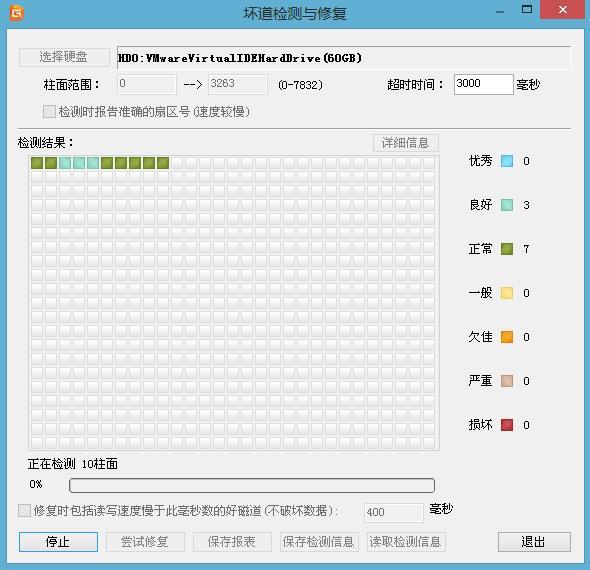This screenshot has height=570, width=590.
Task: Maximize the dialog window
Action: pos(527,9)
